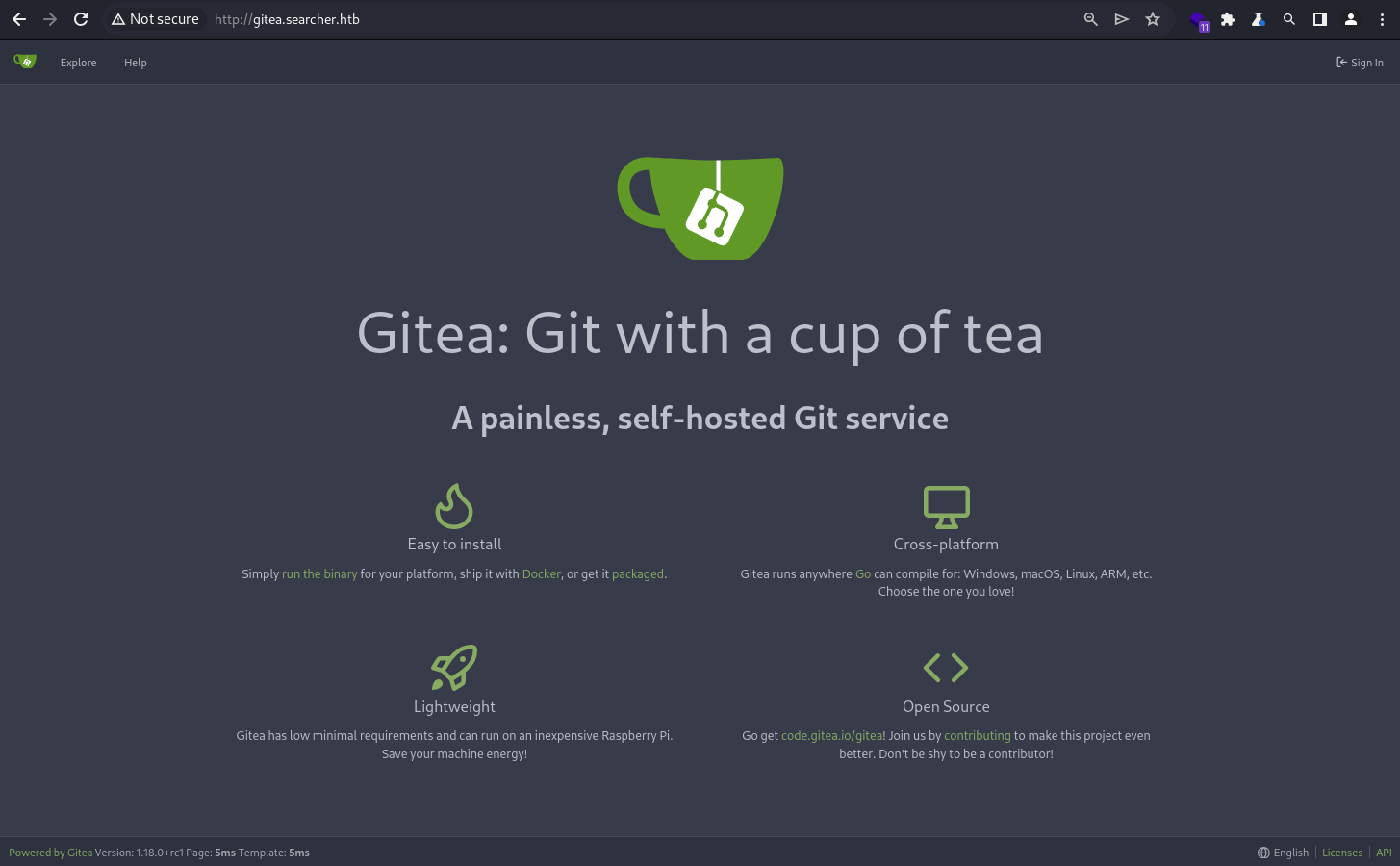The height and width of the screenshot is (866, 1400).
Task: Open the Explore menu item
Action: pos(78,63)
